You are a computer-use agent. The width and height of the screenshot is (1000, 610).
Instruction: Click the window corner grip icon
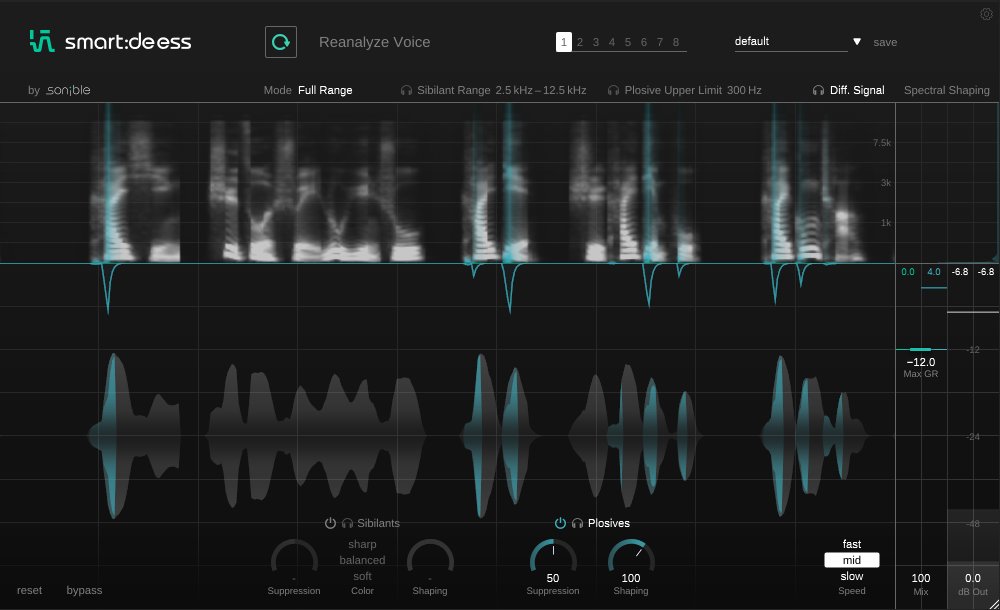click(x=994, y=604)
